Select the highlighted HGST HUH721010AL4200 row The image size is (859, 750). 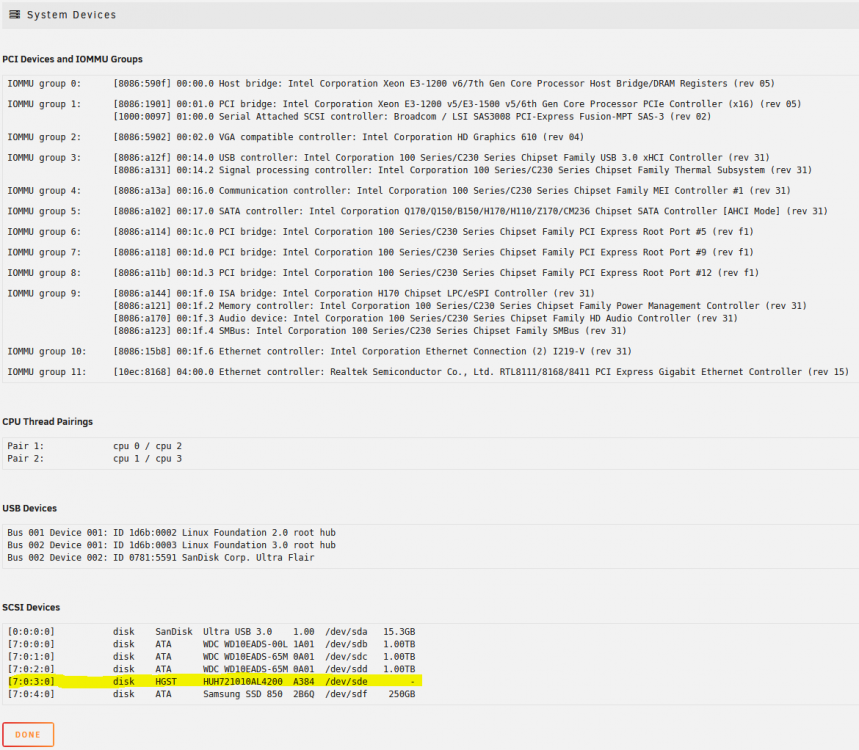(214, 682)
